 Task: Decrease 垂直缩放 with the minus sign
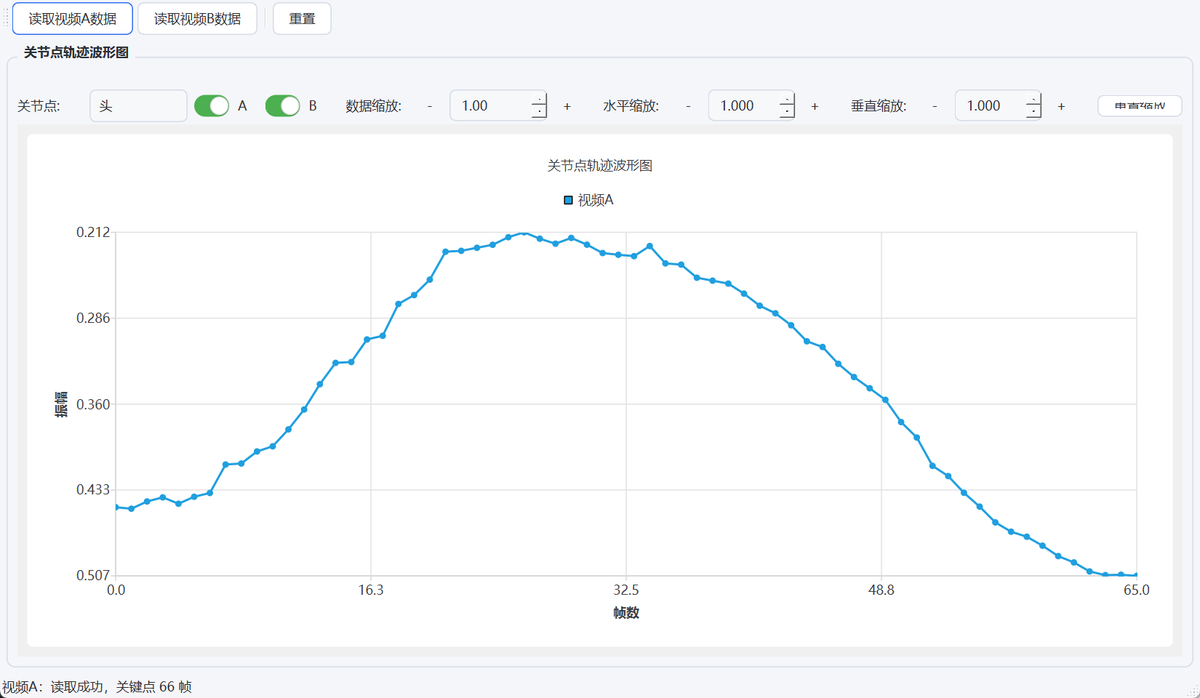coord(935,106)
